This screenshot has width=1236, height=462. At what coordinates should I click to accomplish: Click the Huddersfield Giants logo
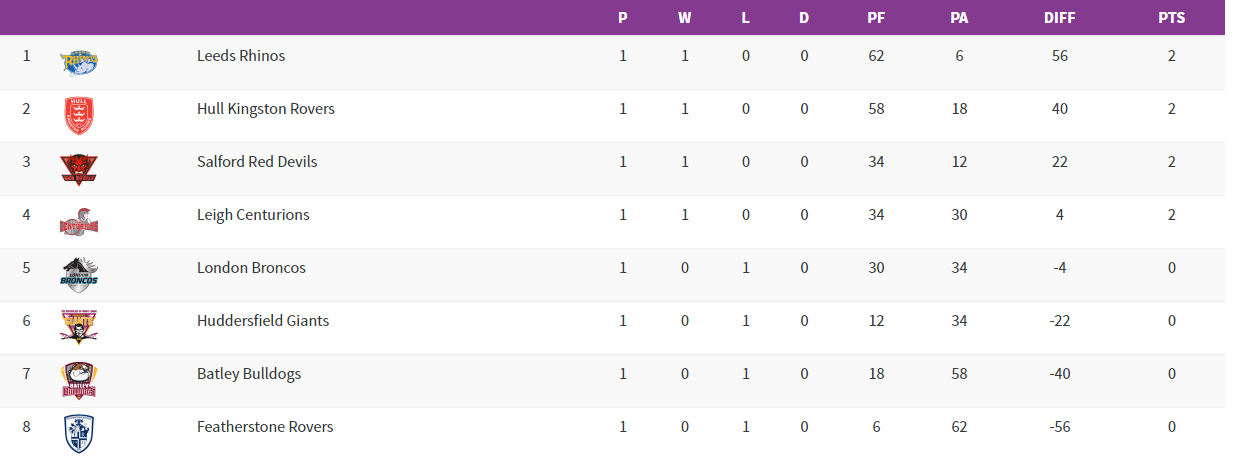pyautogui.click(x=79, y=327)
